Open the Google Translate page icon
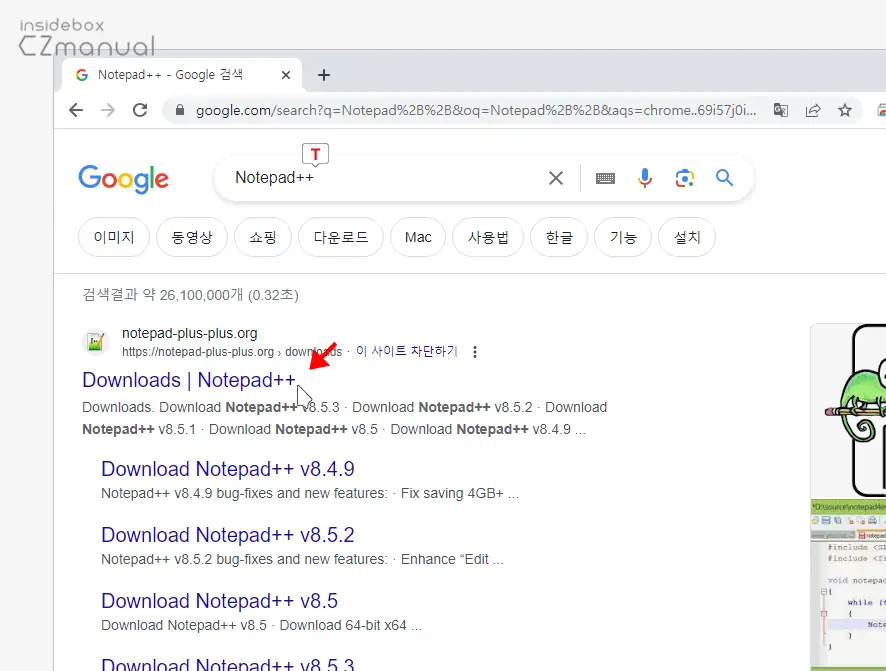 (781, 110)
